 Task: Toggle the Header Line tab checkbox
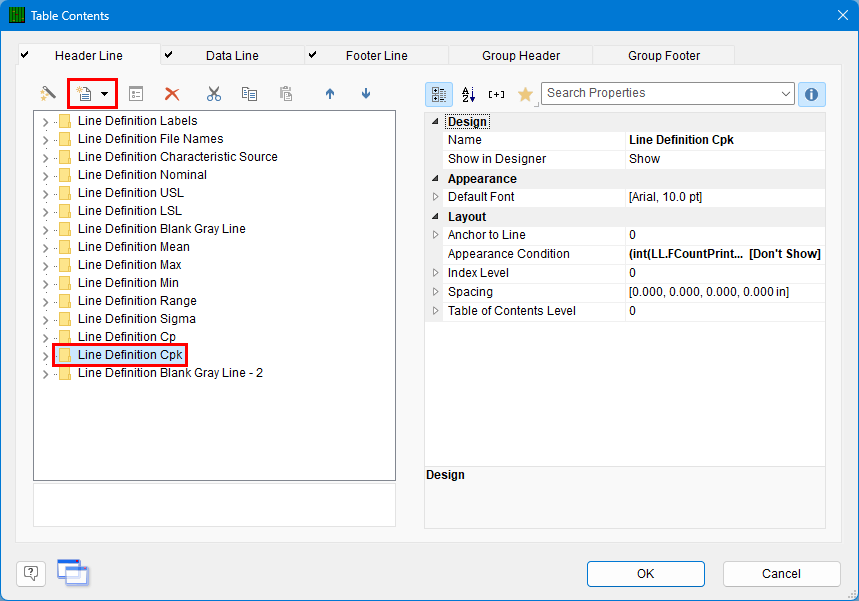(25, 55)
